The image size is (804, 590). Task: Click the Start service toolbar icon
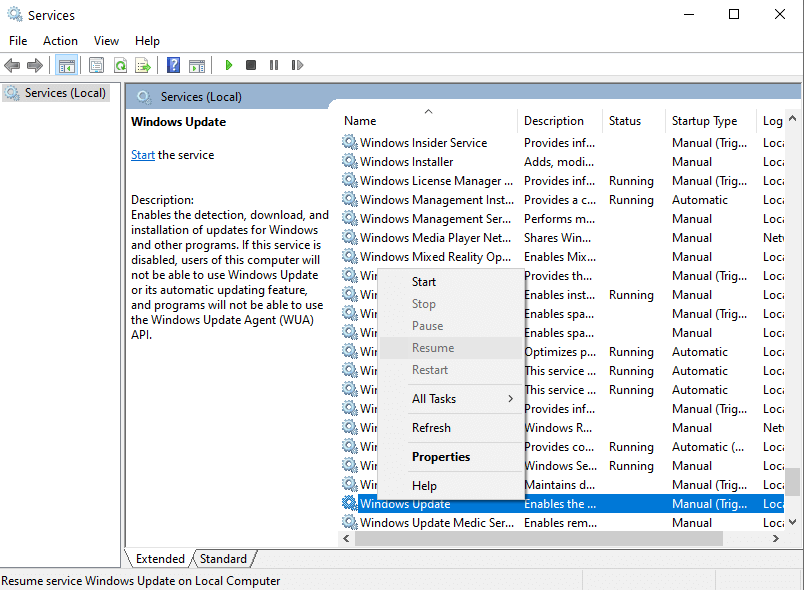click(x=228, y=64)
